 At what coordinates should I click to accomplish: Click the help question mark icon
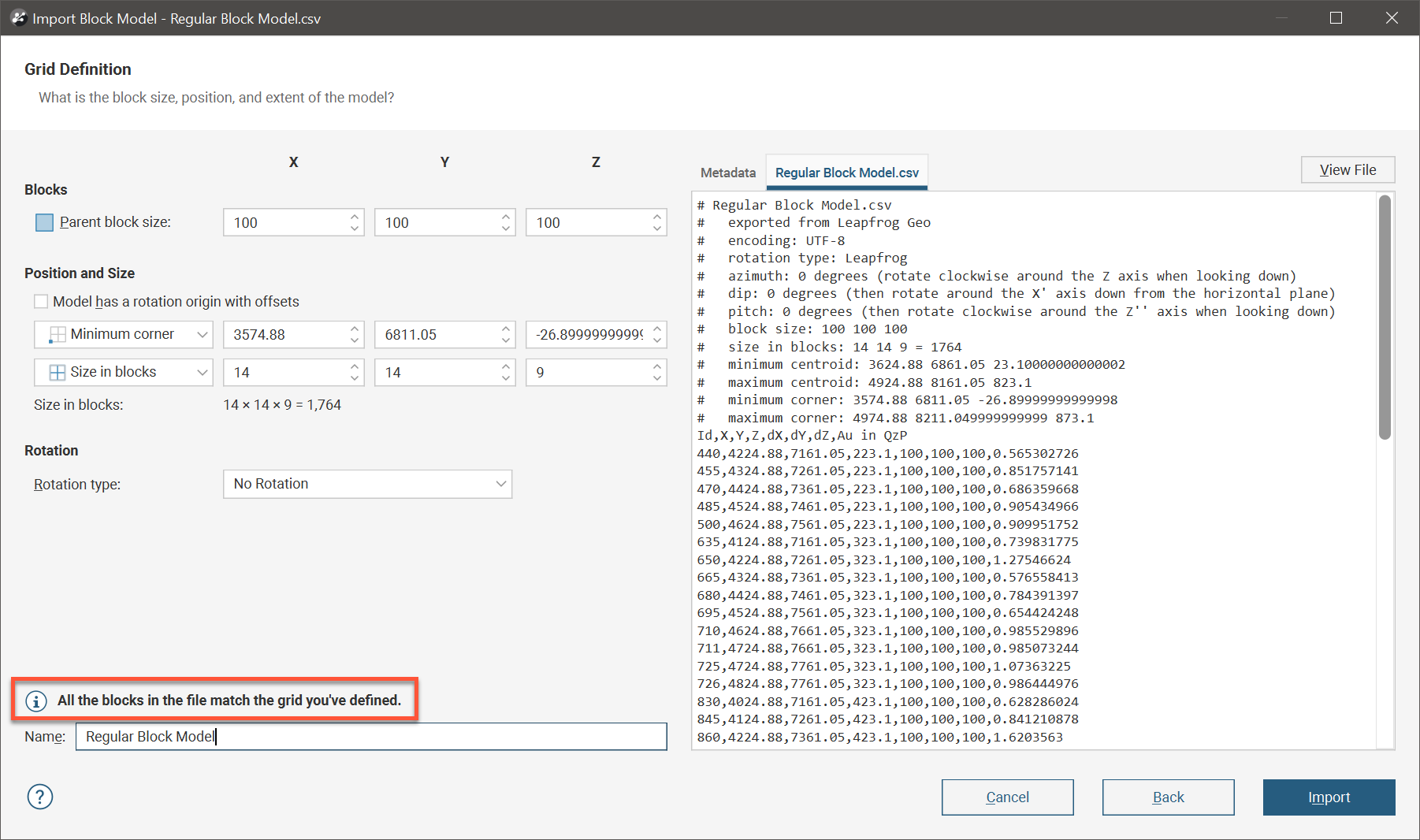tap(39, 797)
